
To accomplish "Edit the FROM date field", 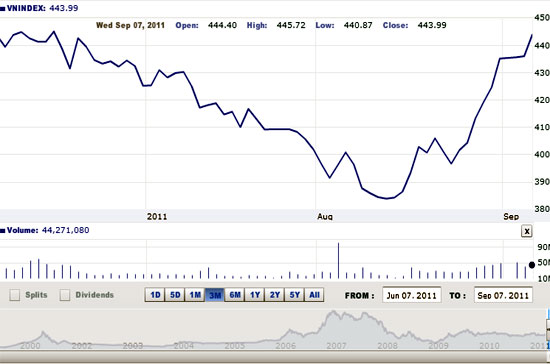I will [411, 295].
